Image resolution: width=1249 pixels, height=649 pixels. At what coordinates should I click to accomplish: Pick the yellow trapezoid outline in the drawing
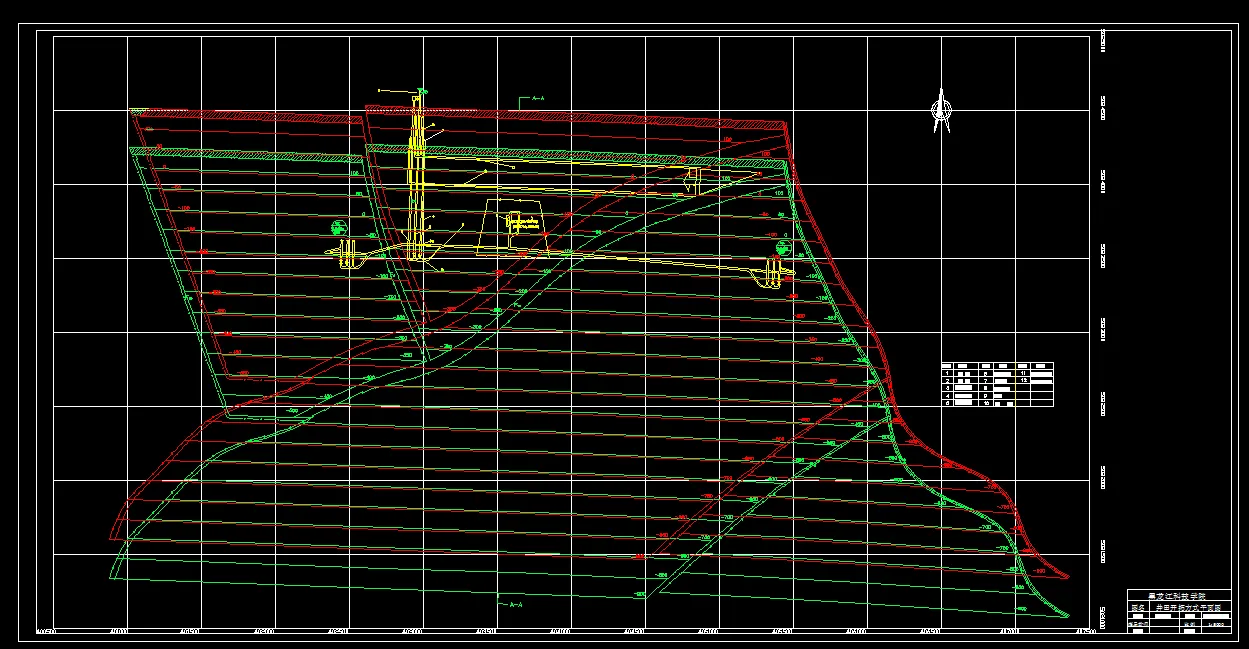point(512,226)
